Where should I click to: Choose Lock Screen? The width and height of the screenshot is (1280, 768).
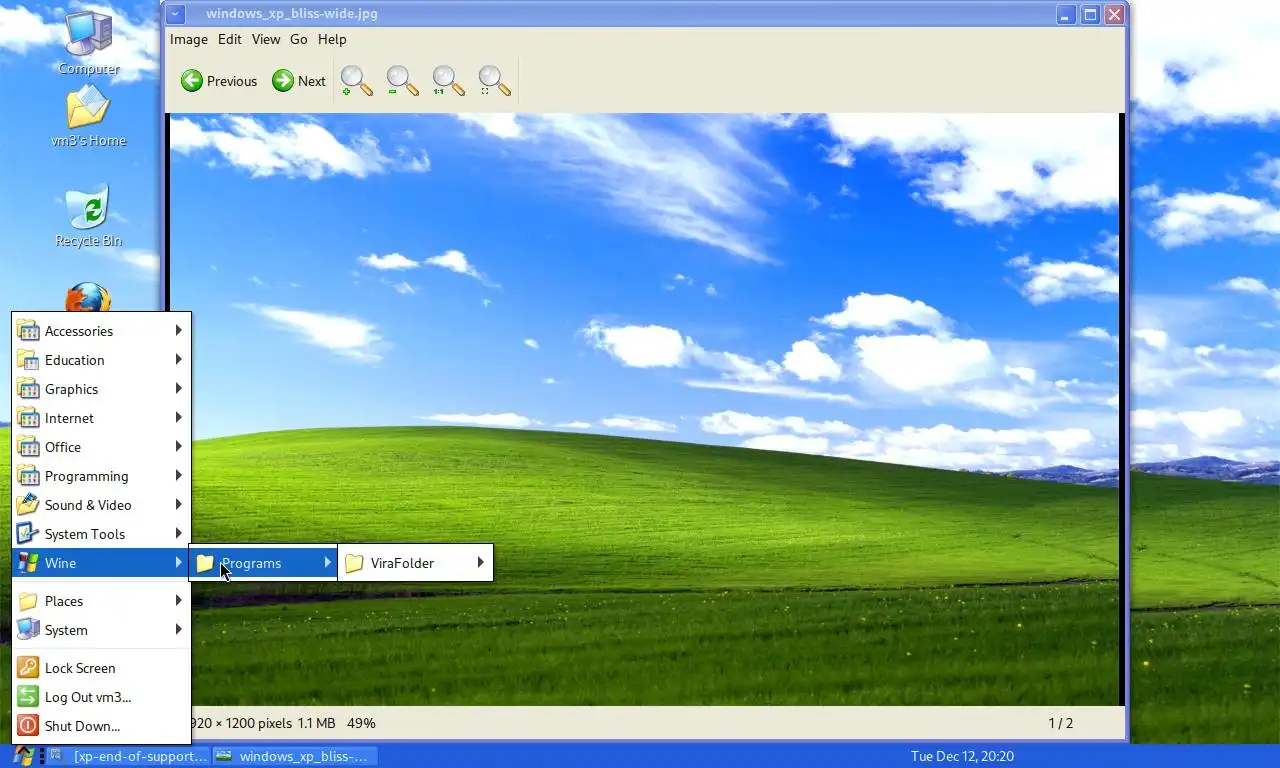(101, 668)
